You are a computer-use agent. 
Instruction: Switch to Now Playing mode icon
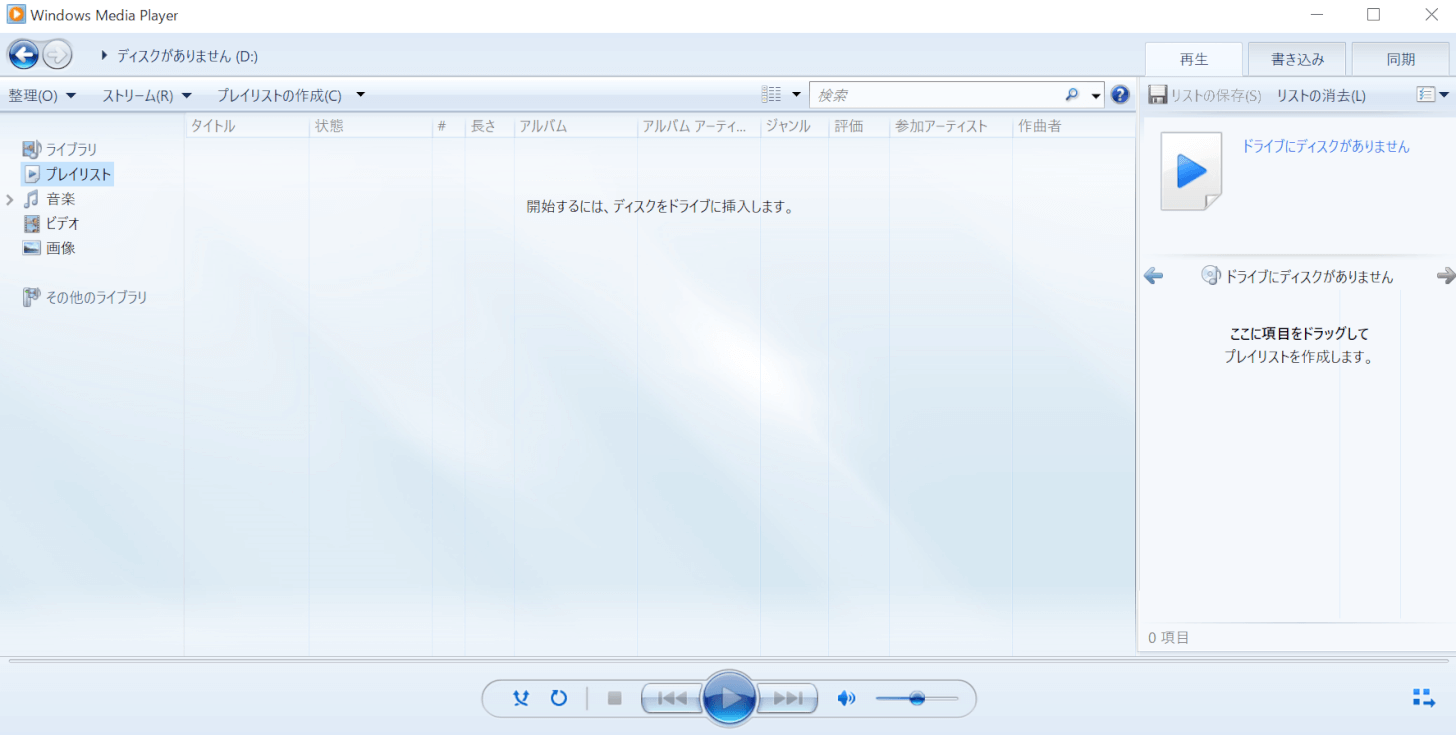click(1423, 698)
